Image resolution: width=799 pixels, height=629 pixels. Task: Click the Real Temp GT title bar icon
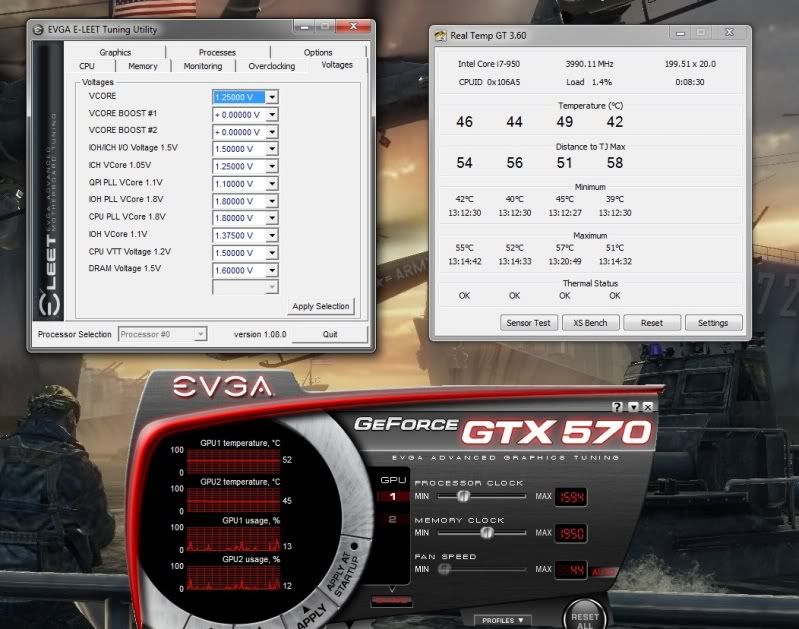point(440,36)
